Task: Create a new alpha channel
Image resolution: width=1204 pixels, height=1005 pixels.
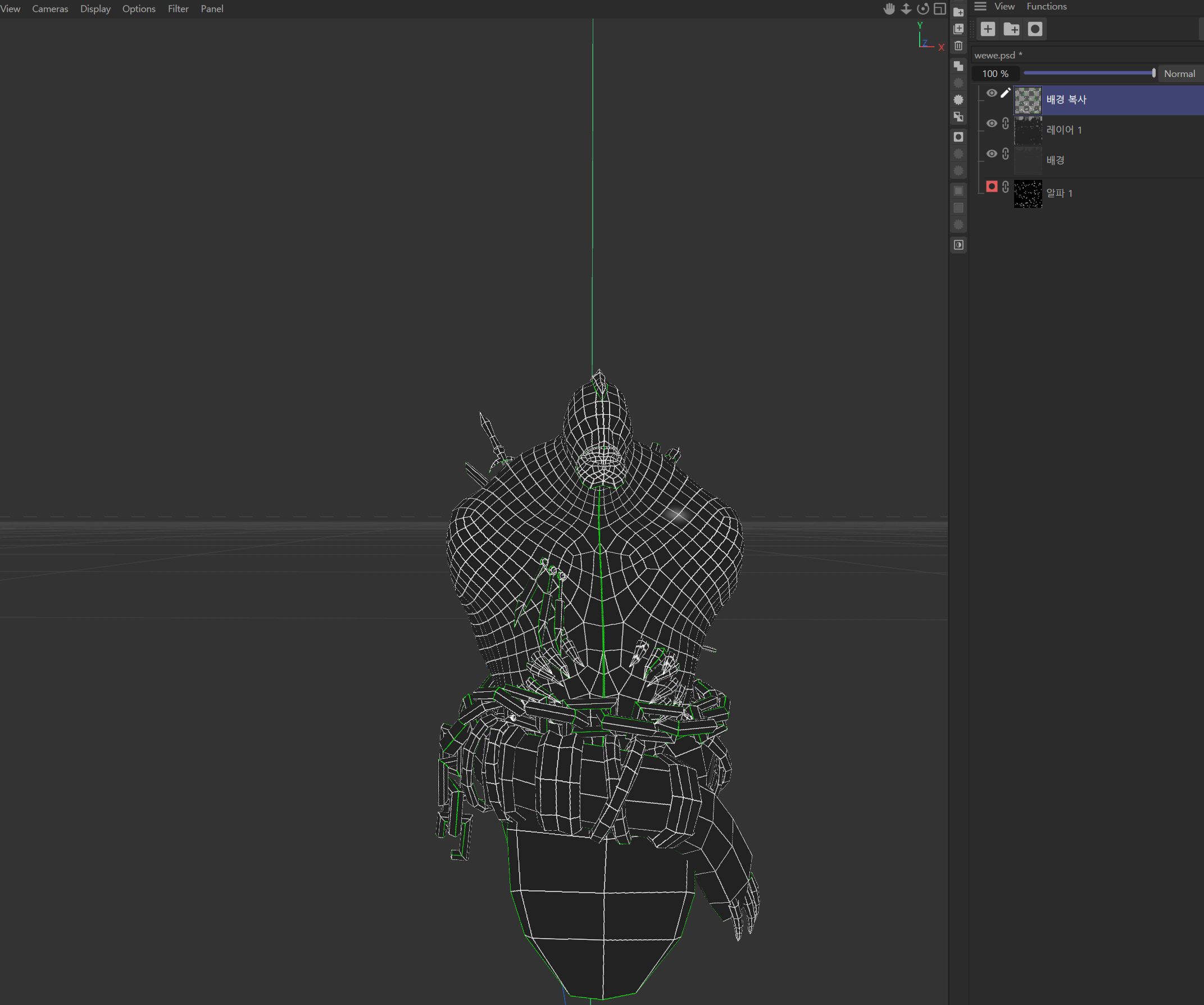Action: point(1035,29)
